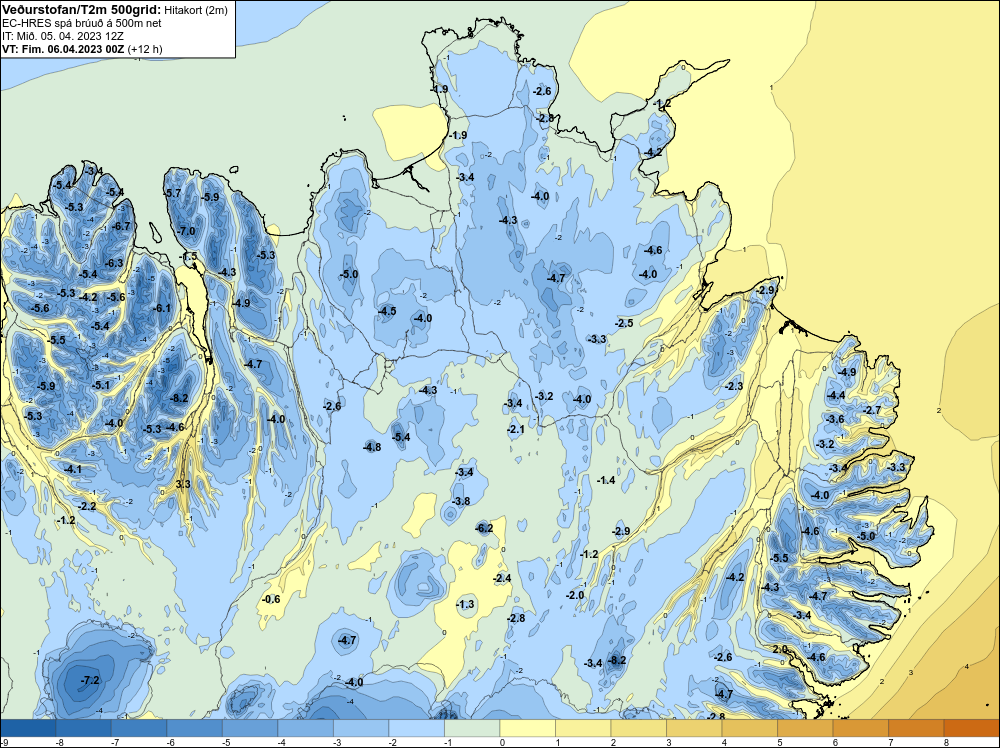Click the -5.1 temperature value
1000x748 pixels.
coord(101,385)
